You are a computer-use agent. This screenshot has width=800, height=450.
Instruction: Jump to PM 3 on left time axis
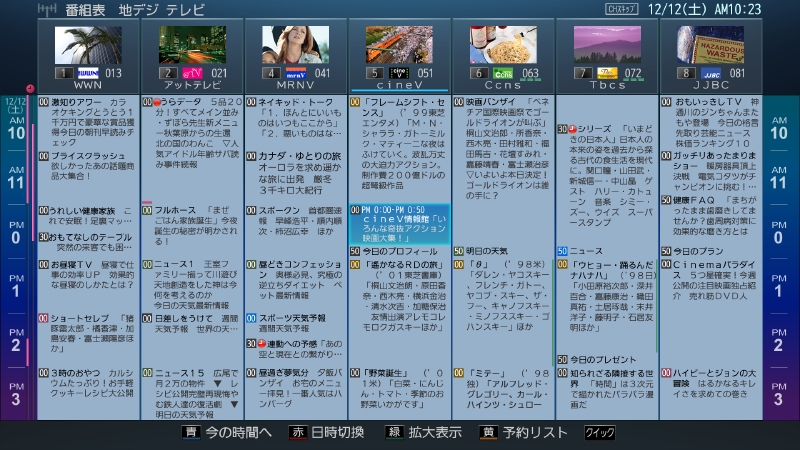tap(16, 393)
